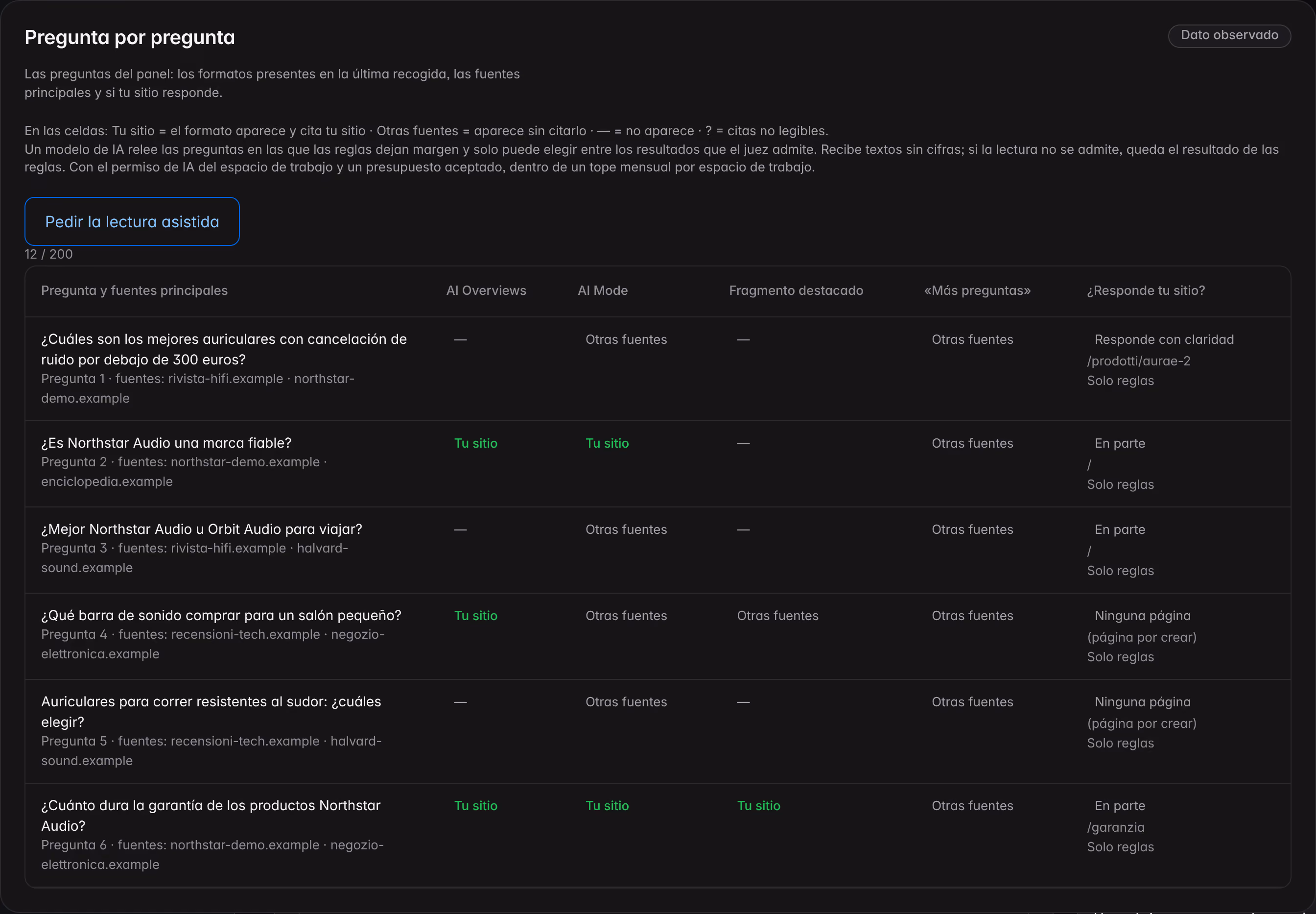The width and height of the screenshot is (1316, 914).
Task: Select the 'Northstar Audio u Orbit Audio para viajar' question
Action: click(x=202, y=529)
